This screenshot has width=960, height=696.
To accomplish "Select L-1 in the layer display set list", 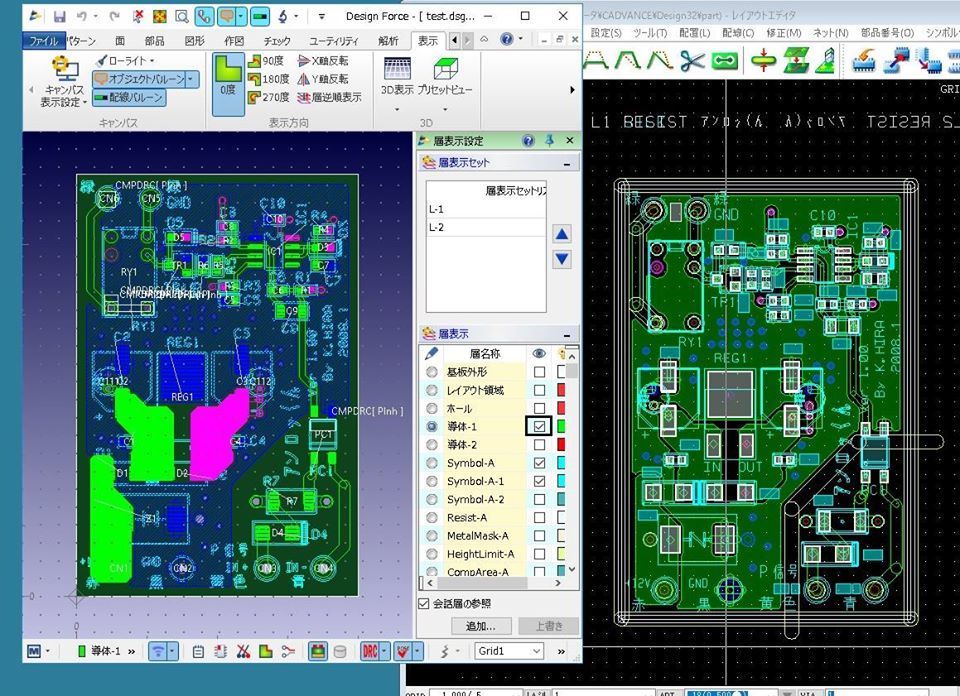I will [486, 209].
